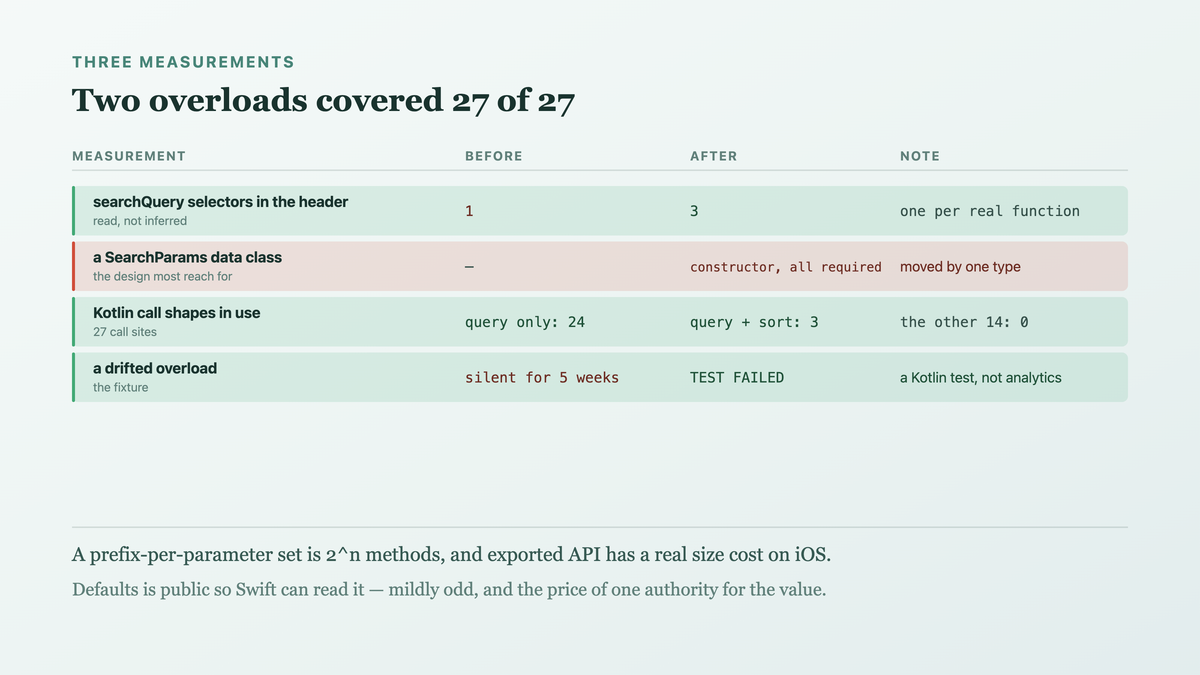Click the AFTER column header
This screenshot has height=675, width=1200.
pos(714,156)
